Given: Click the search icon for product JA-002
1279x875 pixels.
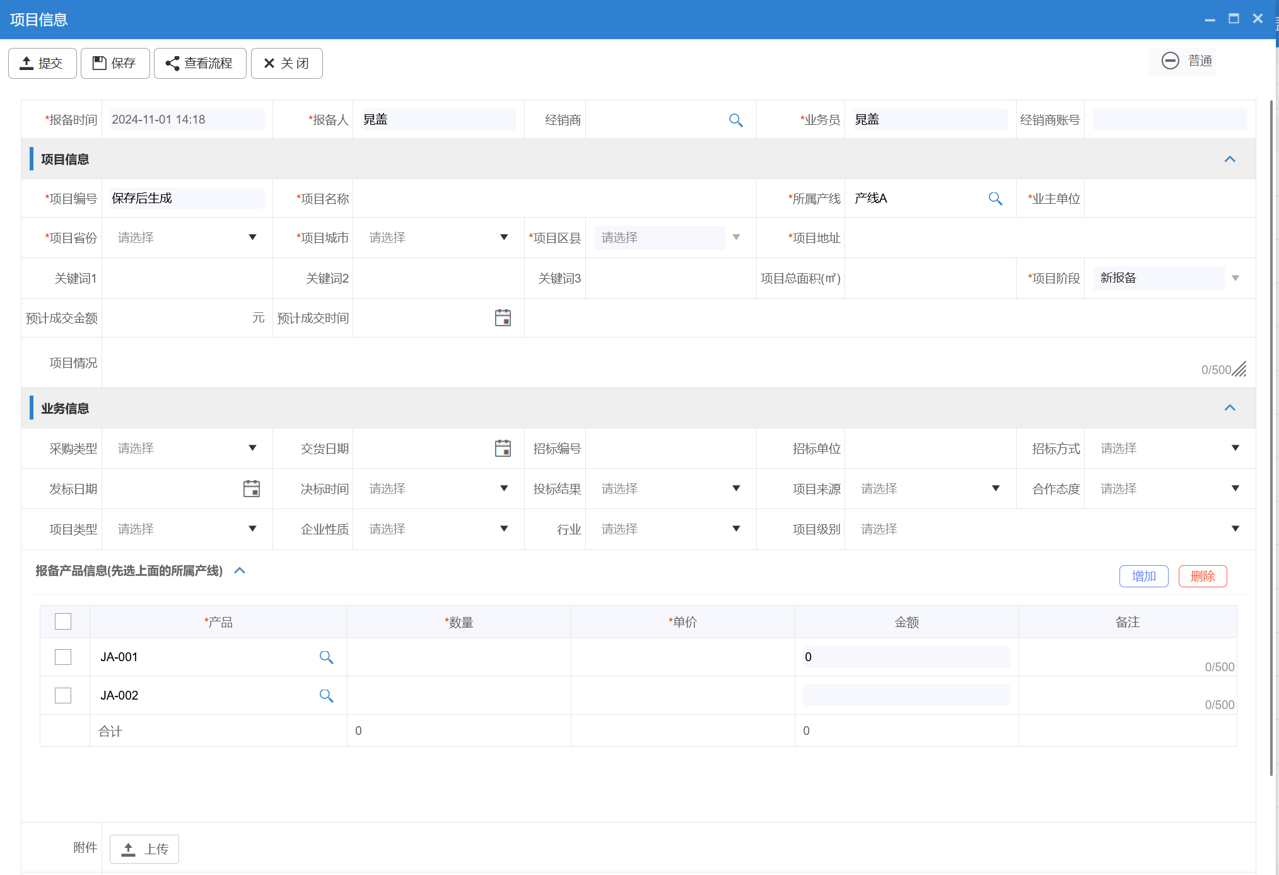Looking at the screenshot, I should click(x=326, y=696).
